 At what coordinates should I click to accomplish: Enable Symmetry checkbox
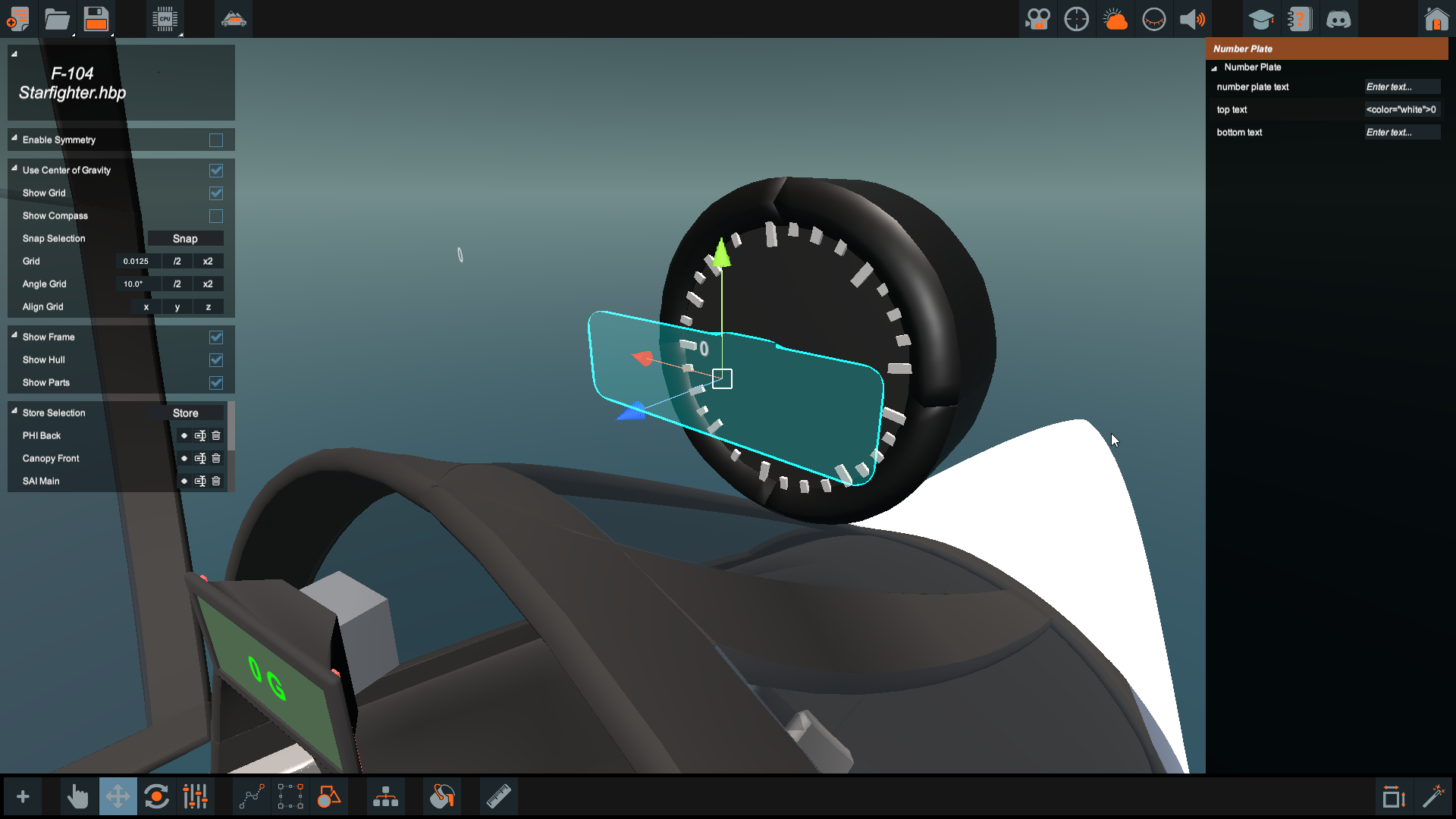click(216, 140)
